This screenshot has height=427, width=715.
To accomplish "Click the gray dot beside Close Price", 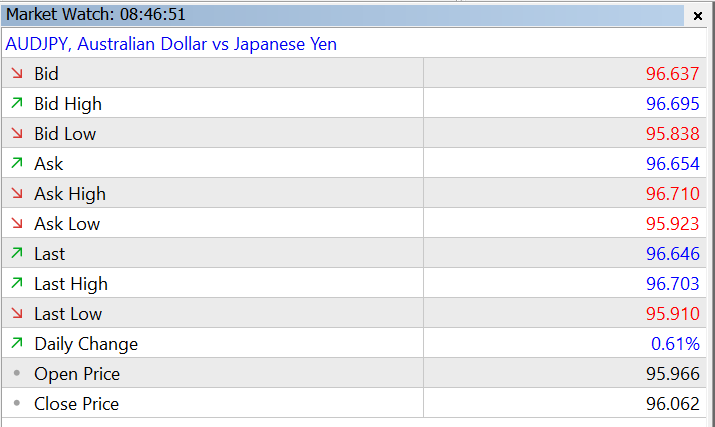I will [17, 403].
